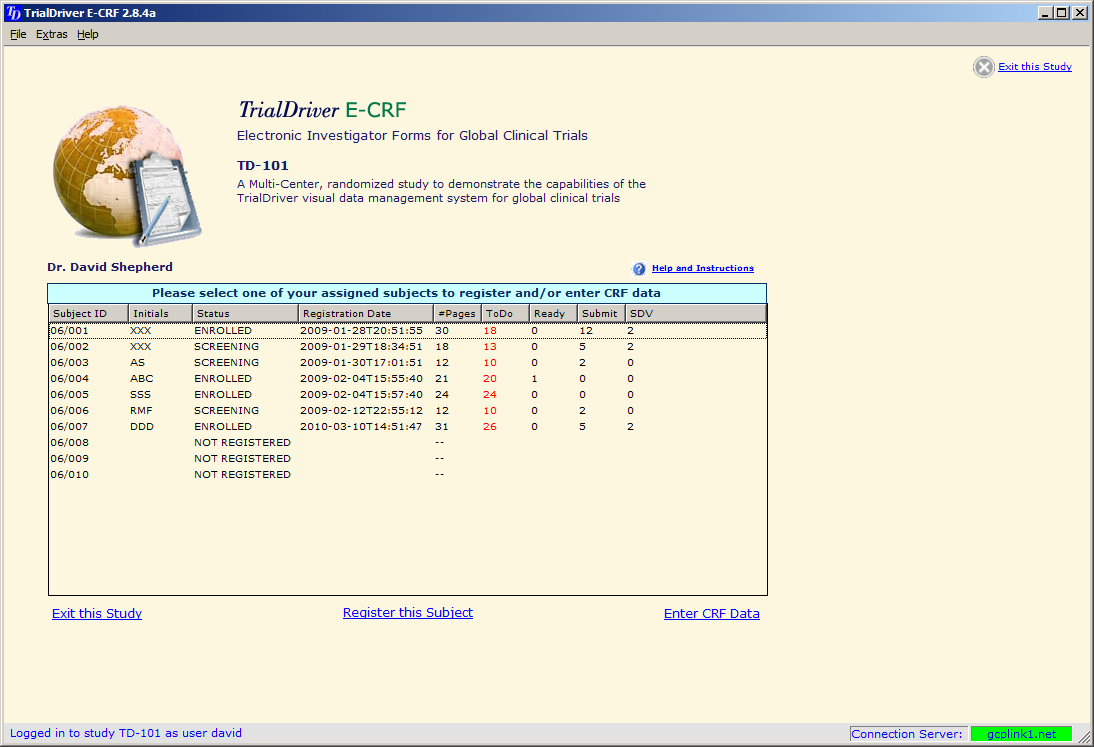
Task: Click Exit this Study link at top right
Action: tap(1034, 67)
